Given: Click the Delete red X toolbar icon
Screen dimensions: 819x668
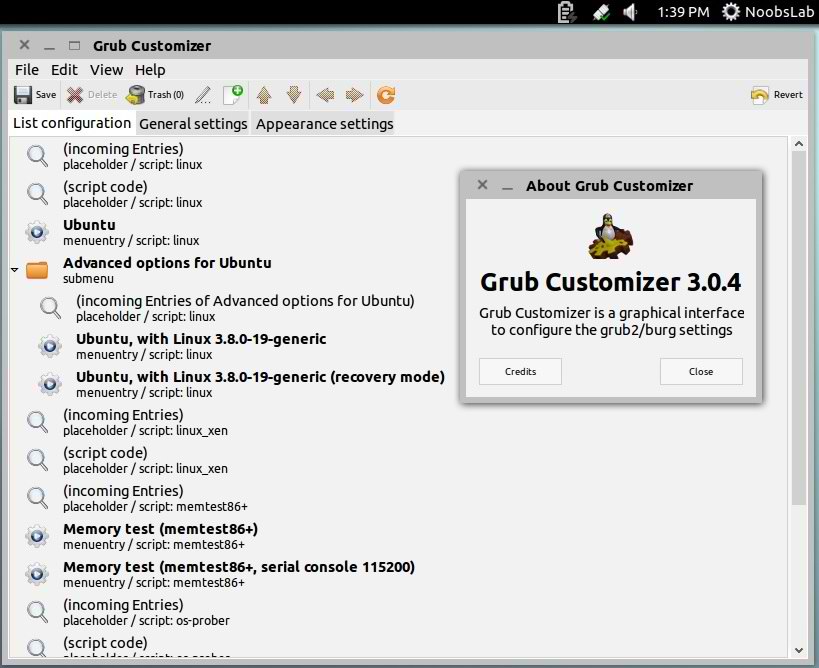Looking at the screenshot, I should click(x=75, y=95).
